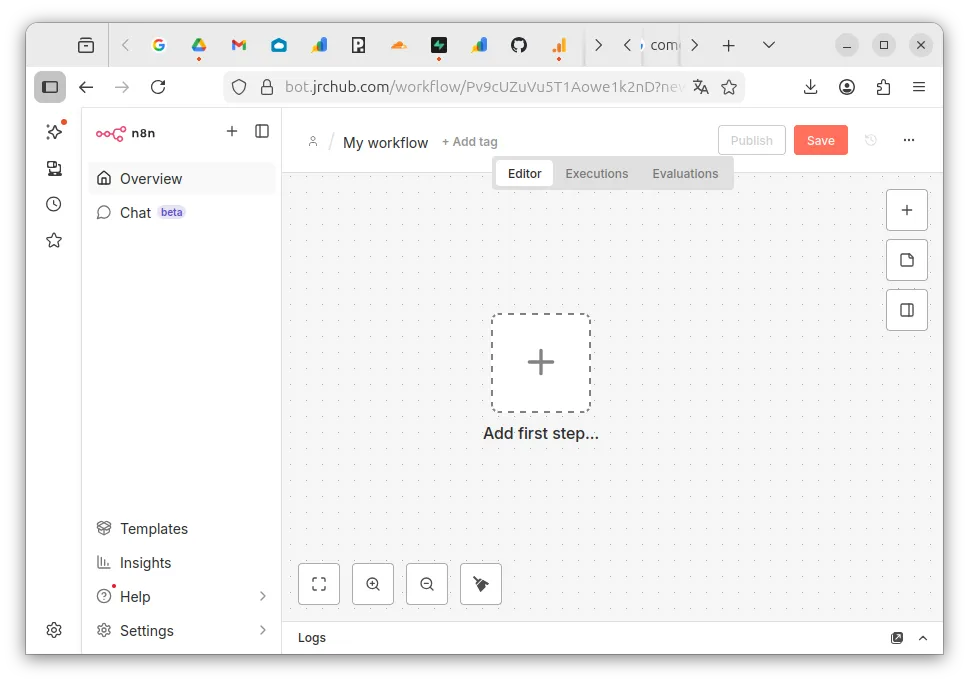Open workflow history clock icon
969x683 pixels.
(x=871, y=140)
